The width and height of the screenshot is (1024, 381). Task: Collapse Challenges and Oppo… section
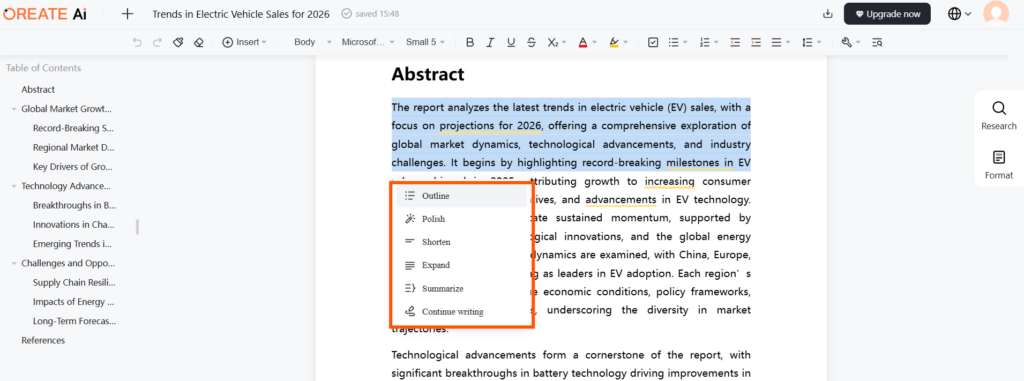[14, 263]
